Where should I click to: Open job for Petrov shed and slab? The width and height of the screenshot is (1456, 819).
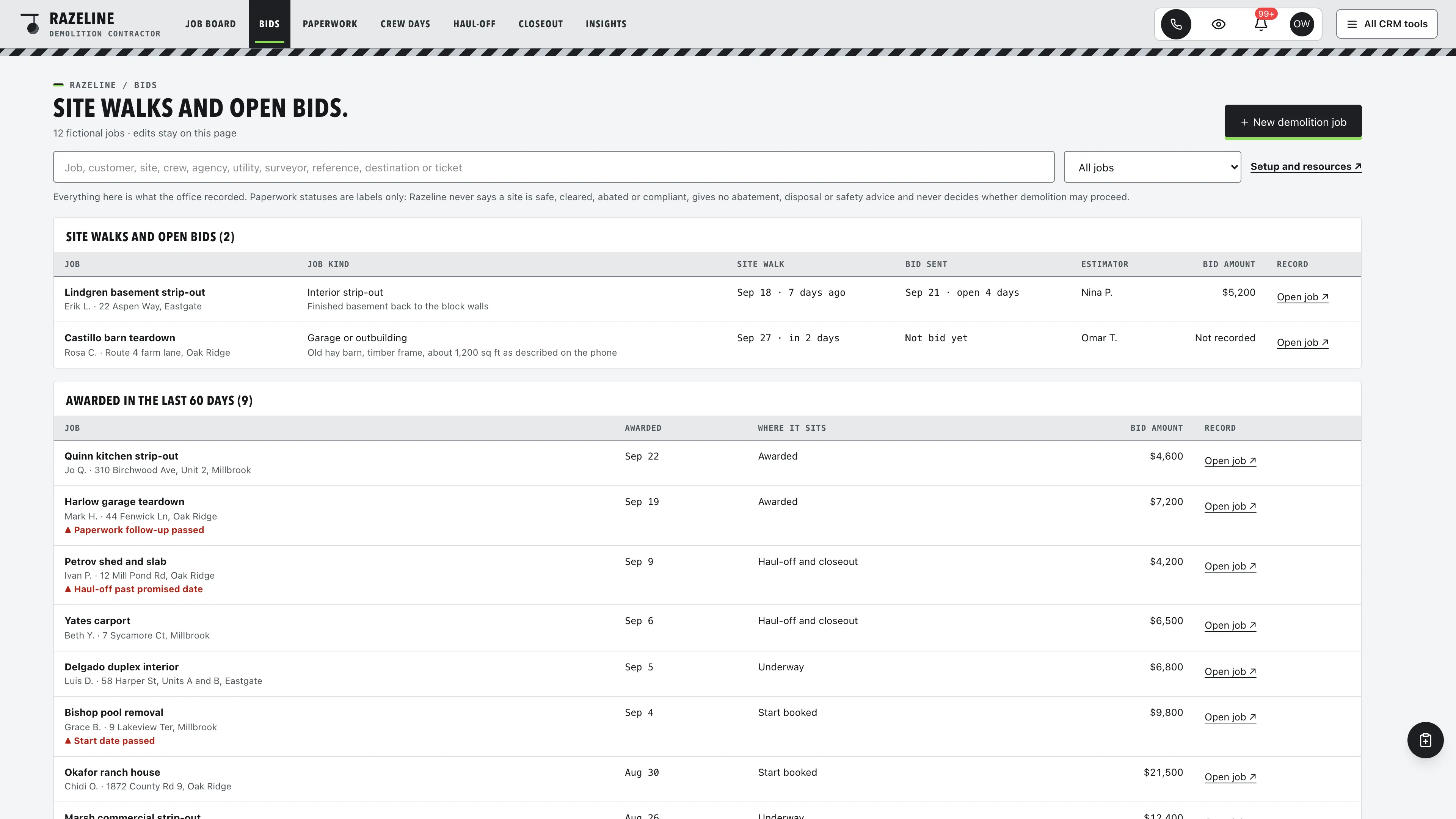coord(1230,566)
